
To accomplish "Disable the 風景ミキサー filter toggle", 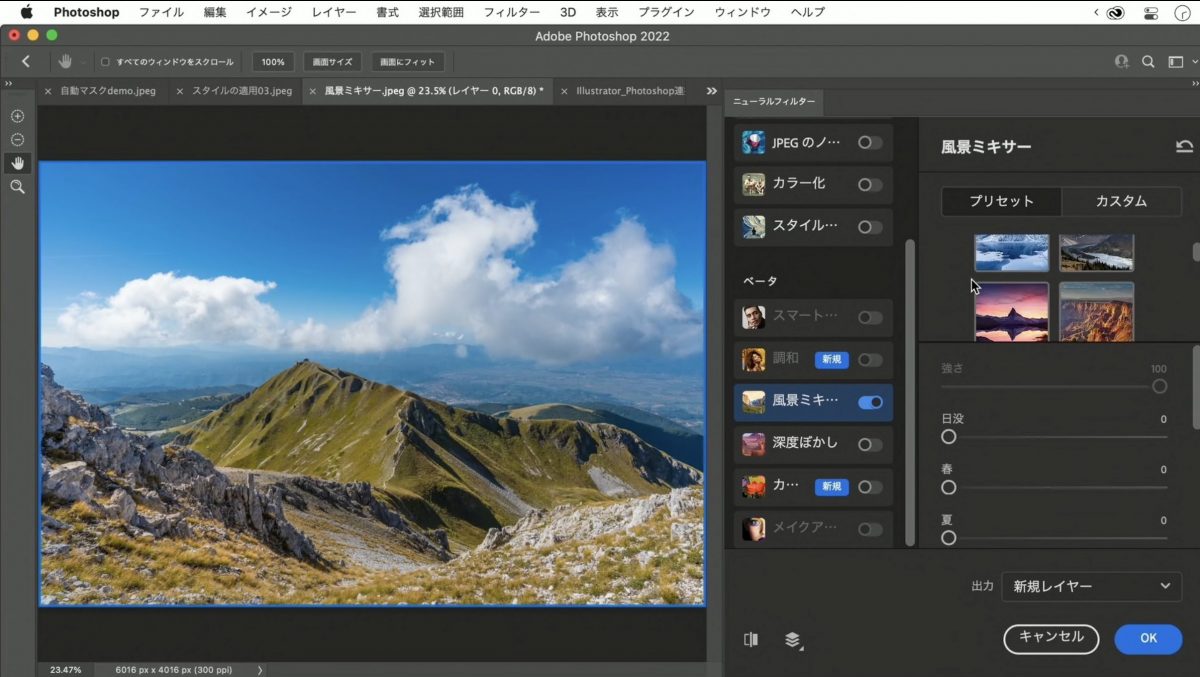I will tap(870, 402).
